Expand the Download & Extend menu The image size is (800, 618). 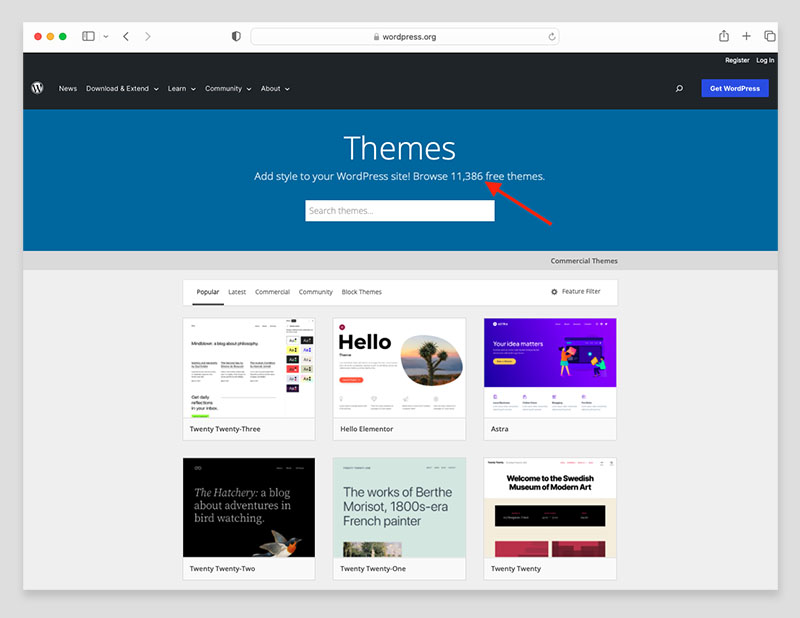point(122,88)
